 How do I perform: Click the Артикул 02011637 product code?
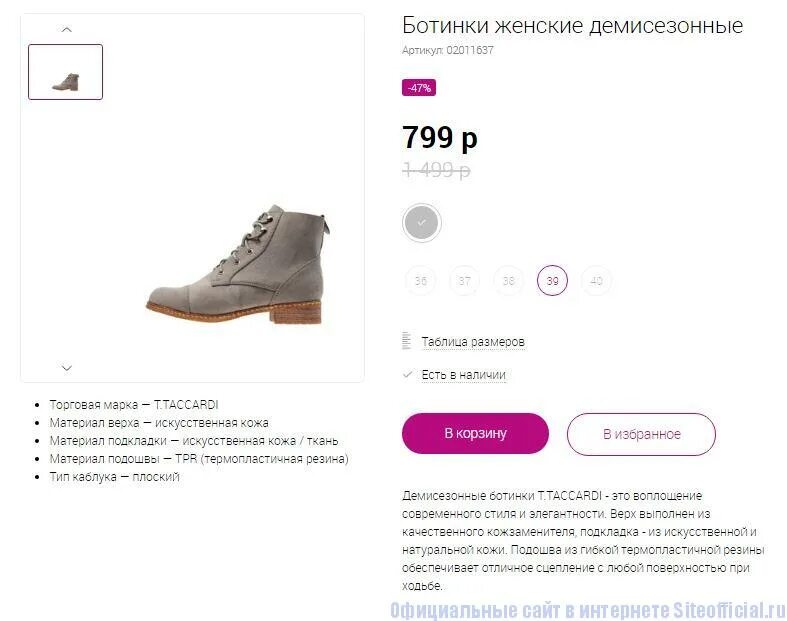[448, 50]
